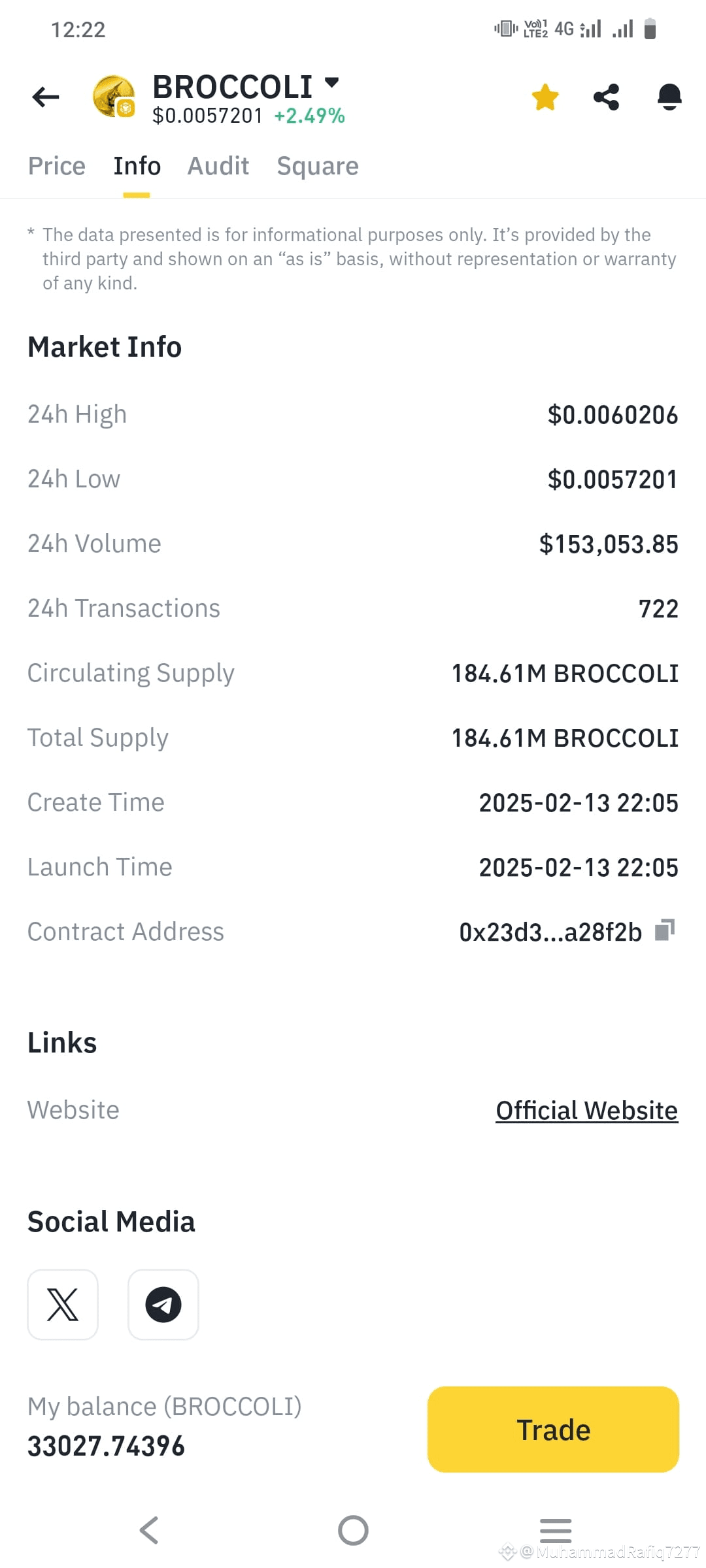Open the Square tab

[x=318, y=165]
